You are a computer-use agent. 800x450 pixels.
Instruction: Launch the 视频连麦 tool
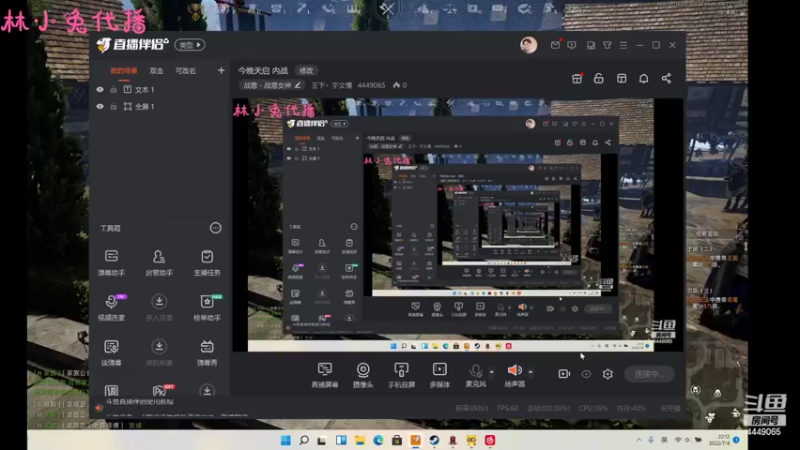click(x=111, y=307)
